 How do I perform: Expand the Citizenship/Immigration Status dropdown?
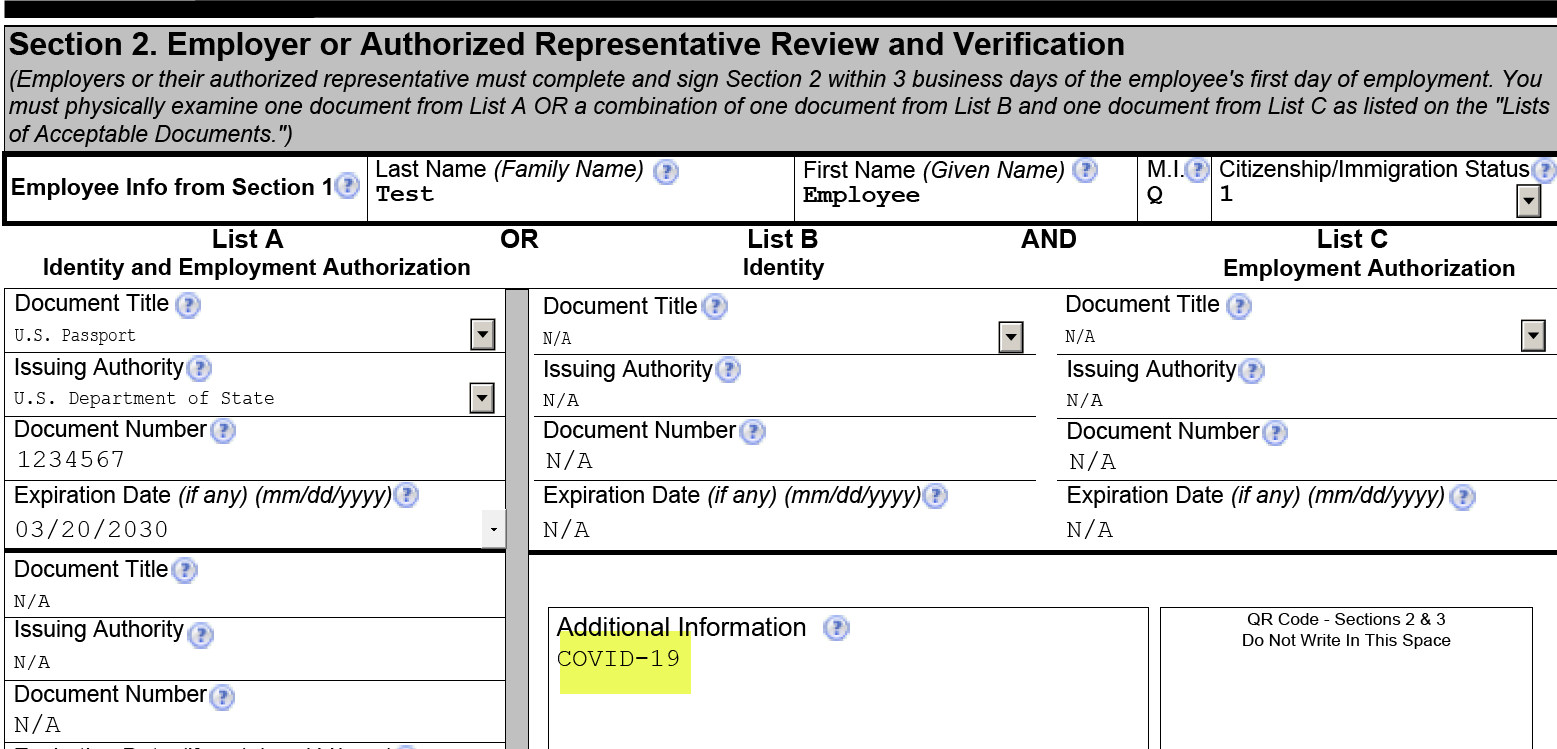tap(1529, 200)
